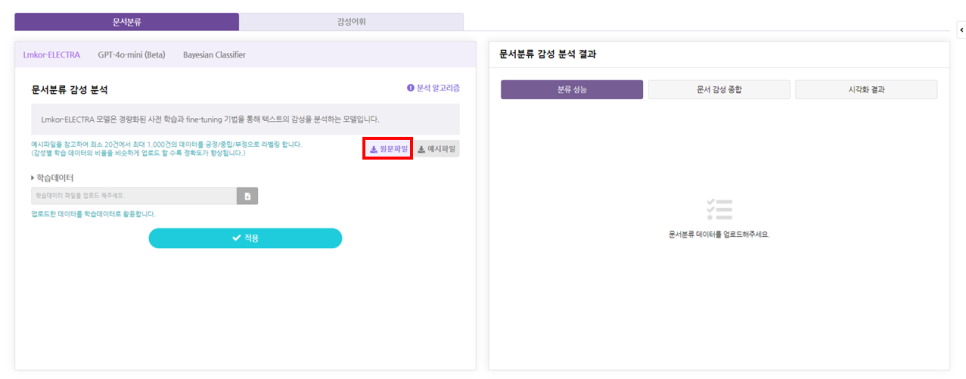Switch to the 감성어휘 tab
The width and height of the screenshot is (966, 379).
352,22
